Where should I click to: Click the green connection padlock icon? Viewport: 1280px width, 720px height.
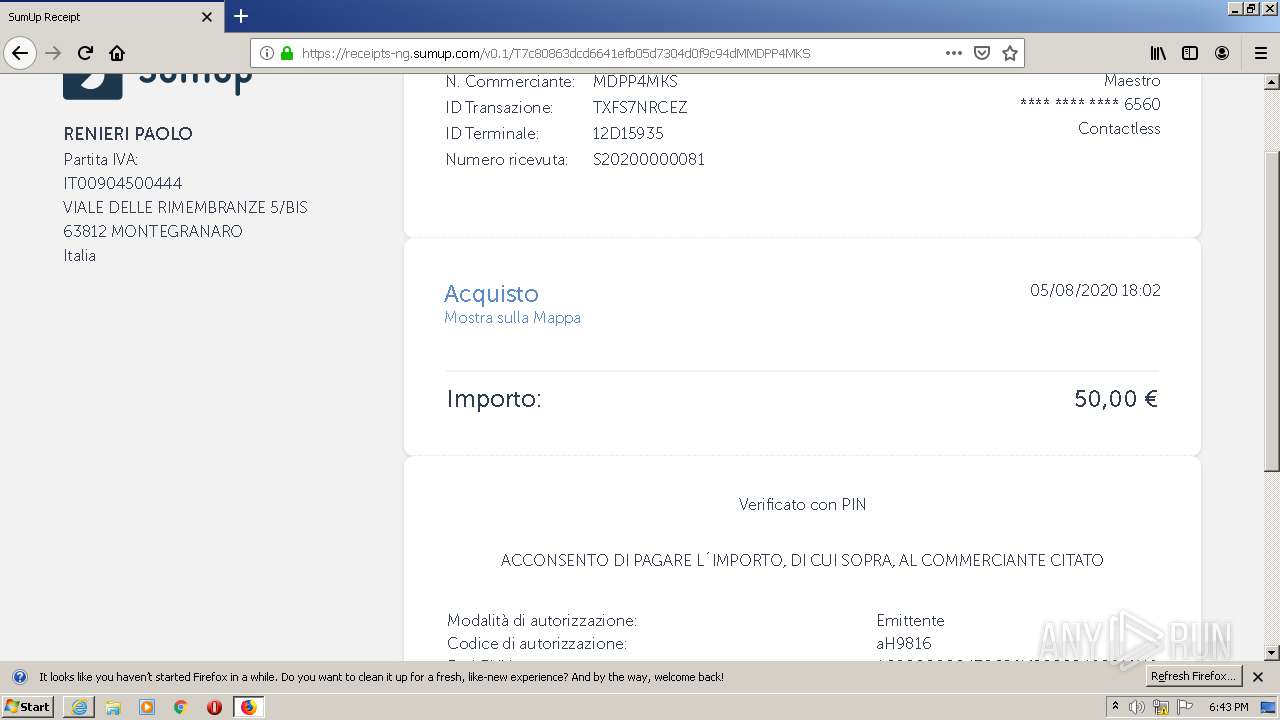tap(287, 53)
